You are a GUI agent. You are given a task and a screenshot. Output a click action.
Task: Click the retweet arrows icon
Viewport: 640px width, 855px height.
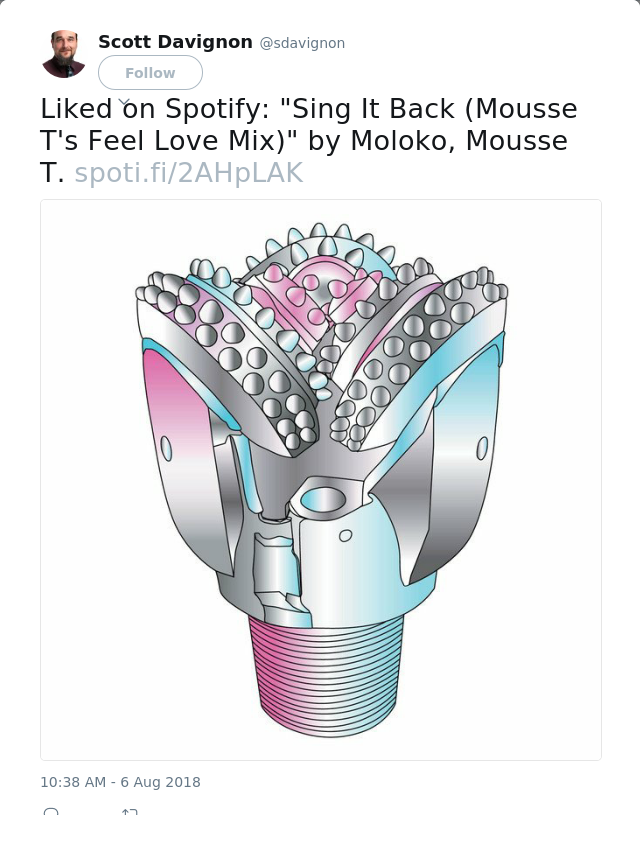click(x=130, y=811)
